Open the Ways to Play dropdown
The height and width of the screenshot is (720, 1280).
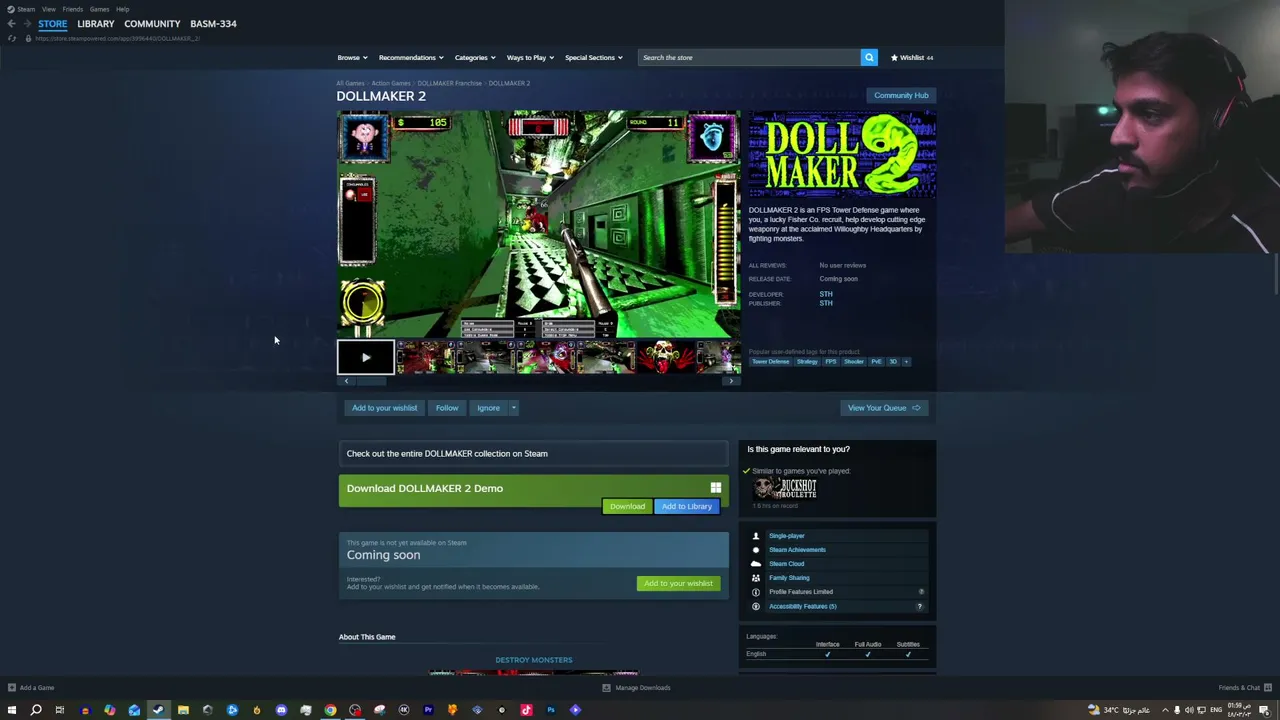click(x=530, y=57)
